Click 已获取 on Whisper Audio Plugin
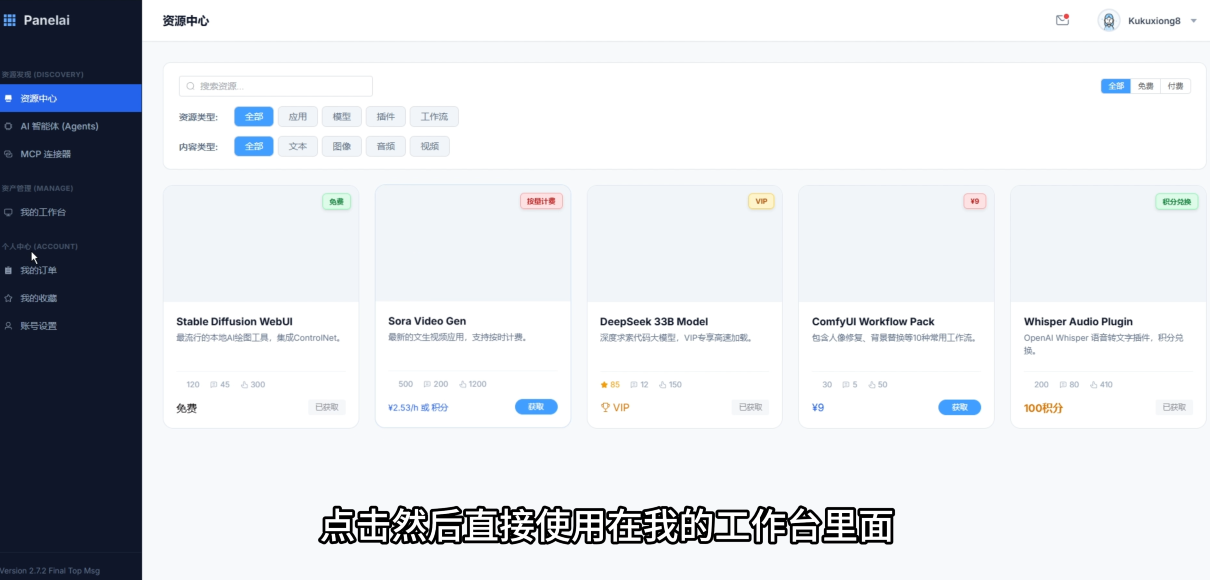Viewport: 1210px width, 580px height. (x=1174, y=407)
